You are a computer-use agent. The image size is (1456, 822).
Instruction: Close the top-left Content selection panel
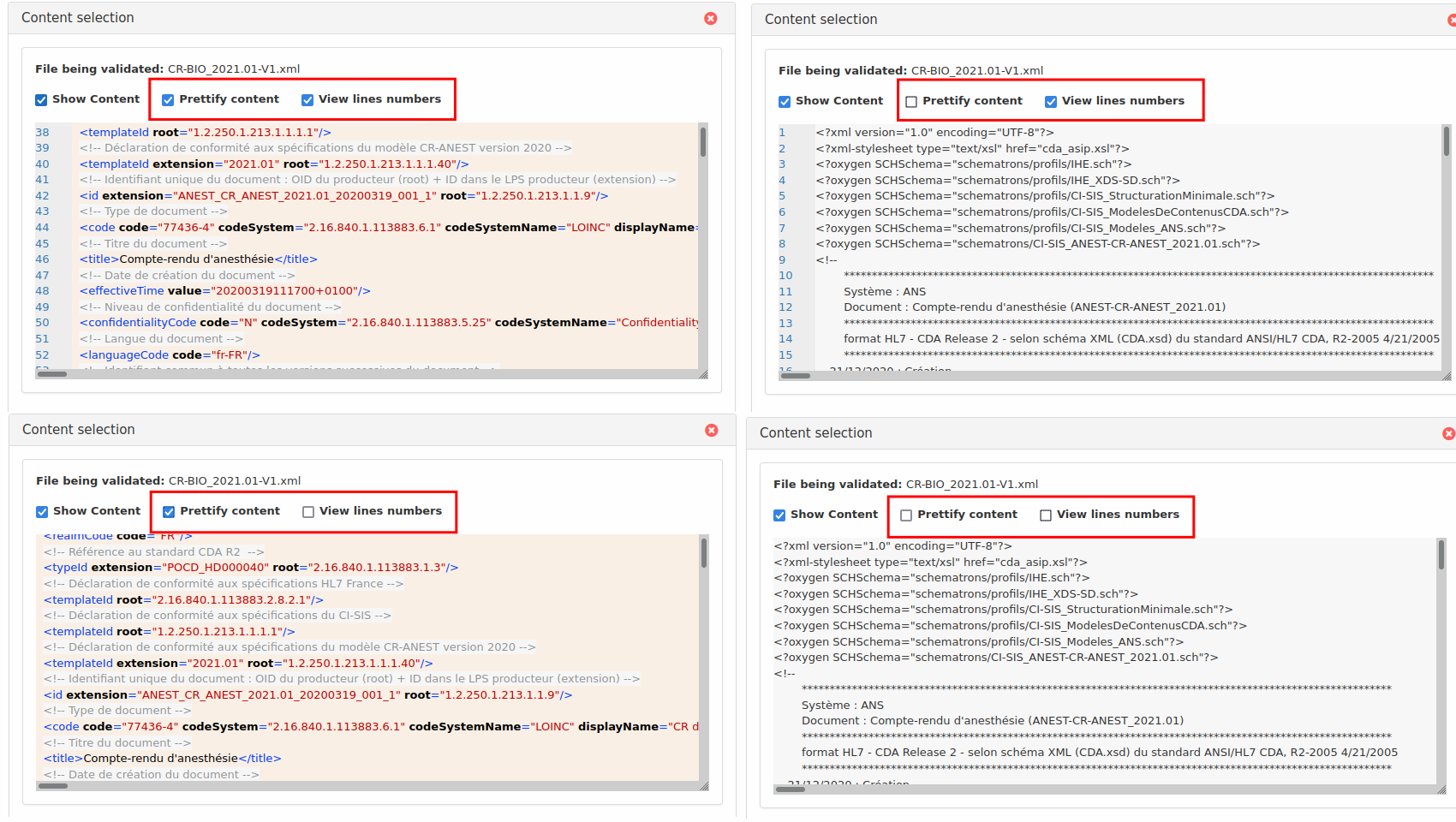[x=710, y=18]
